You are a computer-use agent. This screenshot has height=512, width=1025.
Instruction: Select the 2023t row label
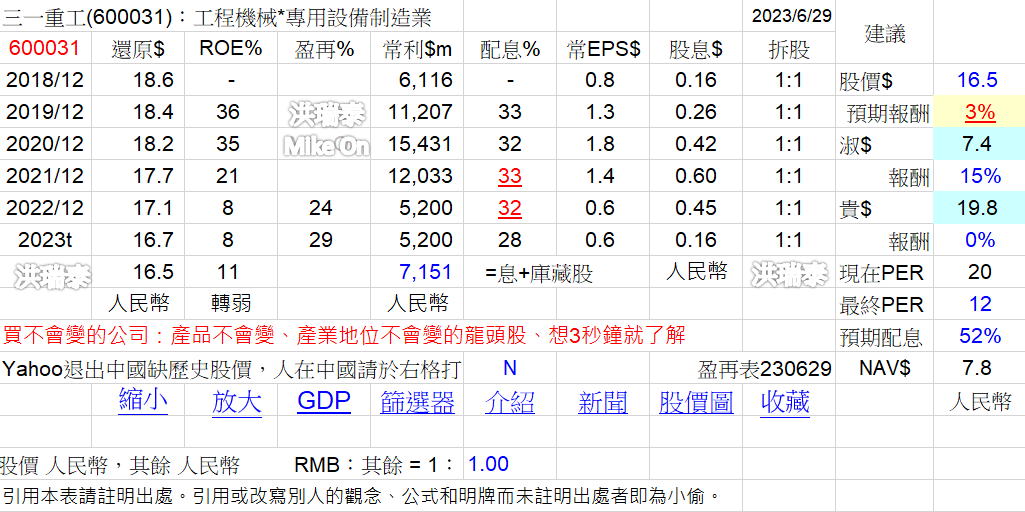(44, 240)
